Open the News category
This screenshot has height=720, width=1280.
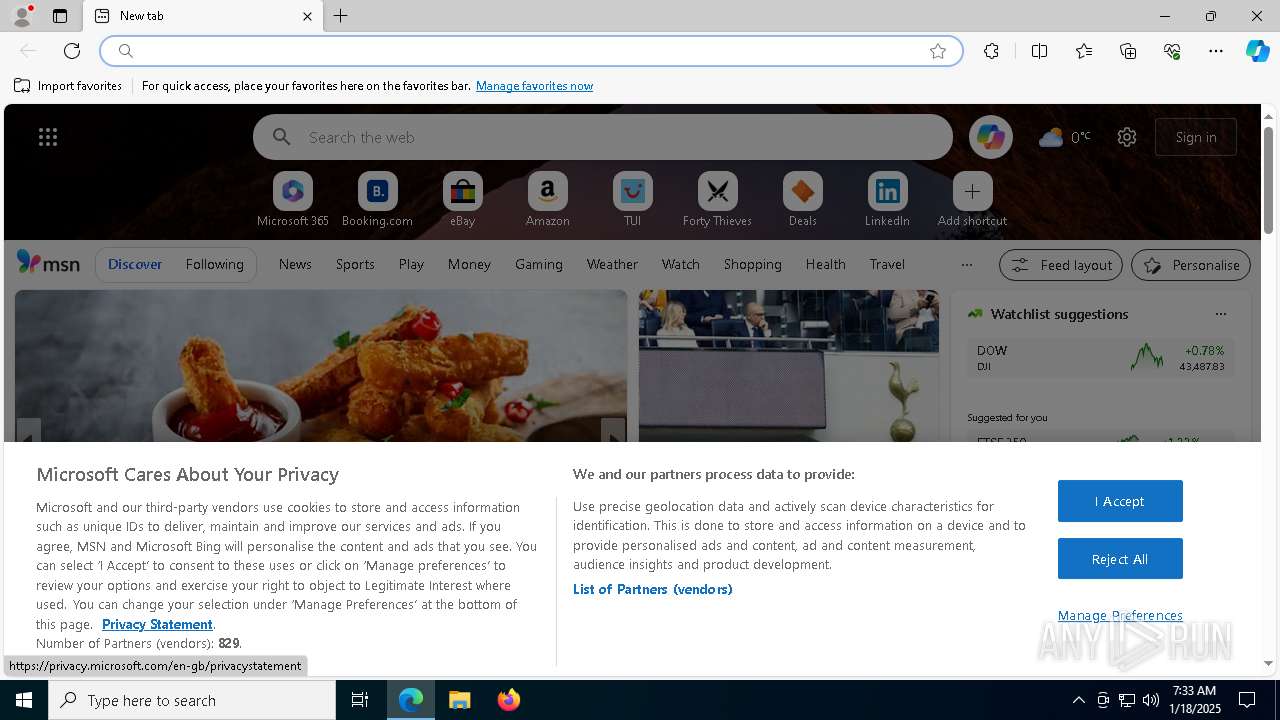(x=295, y=264)
